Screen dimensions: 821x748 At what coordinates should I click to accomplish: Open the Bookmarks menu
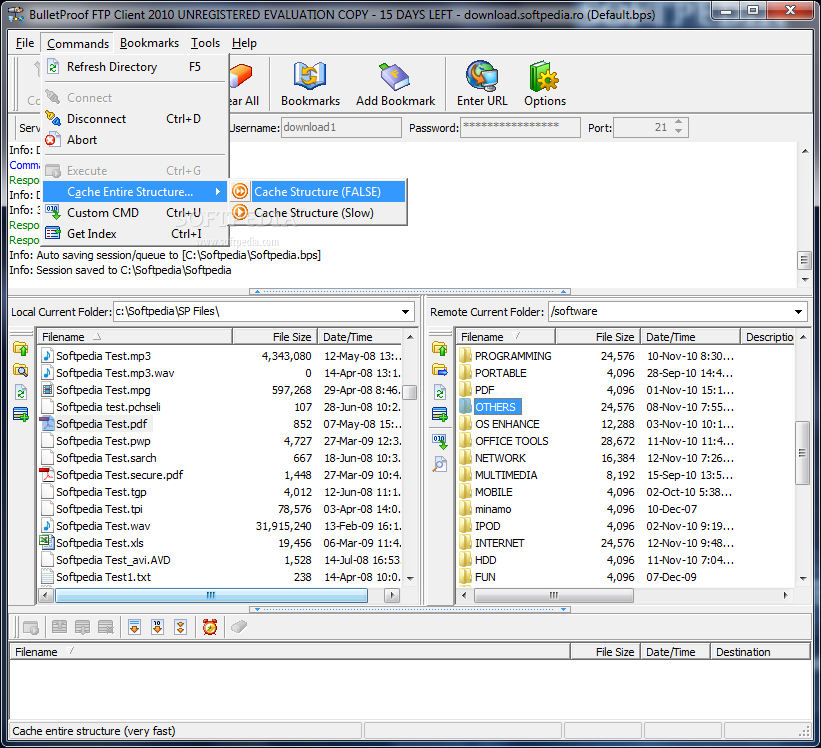(x=149, y=43)
